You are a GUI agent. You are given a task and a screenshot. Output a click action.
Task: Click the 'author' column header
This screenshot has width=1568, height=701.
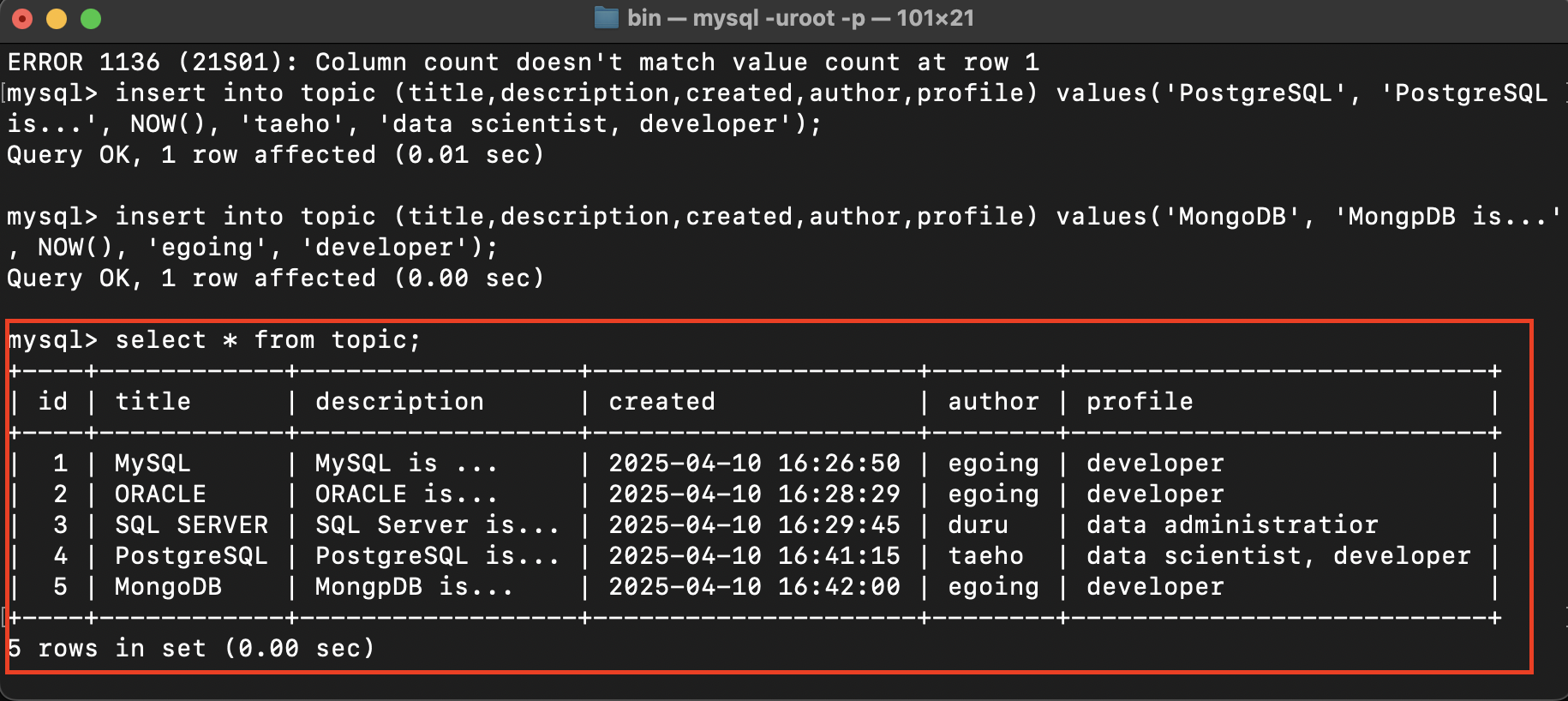point(993,401)
